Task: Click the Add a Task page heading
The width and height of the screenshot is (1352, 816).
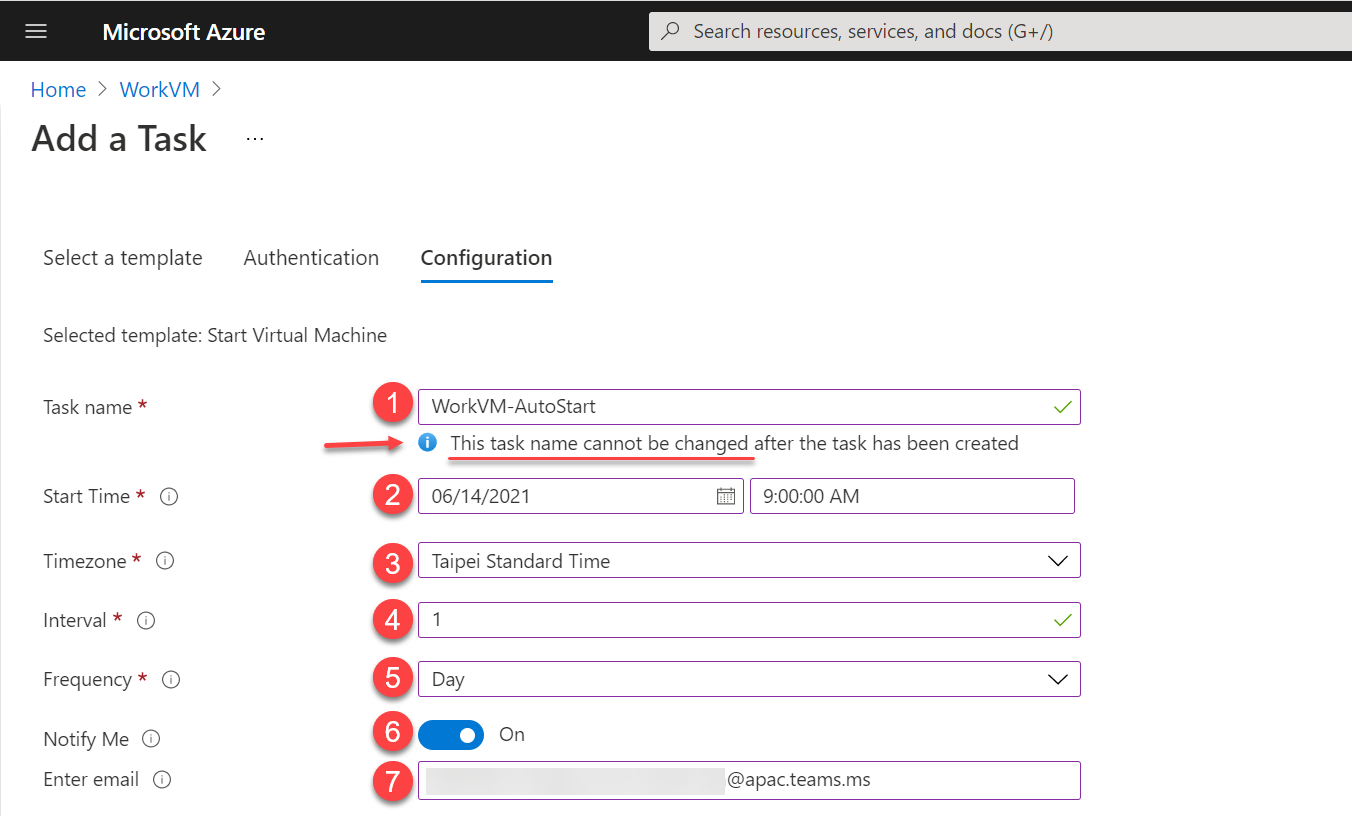Action: (x=119, y=139)
